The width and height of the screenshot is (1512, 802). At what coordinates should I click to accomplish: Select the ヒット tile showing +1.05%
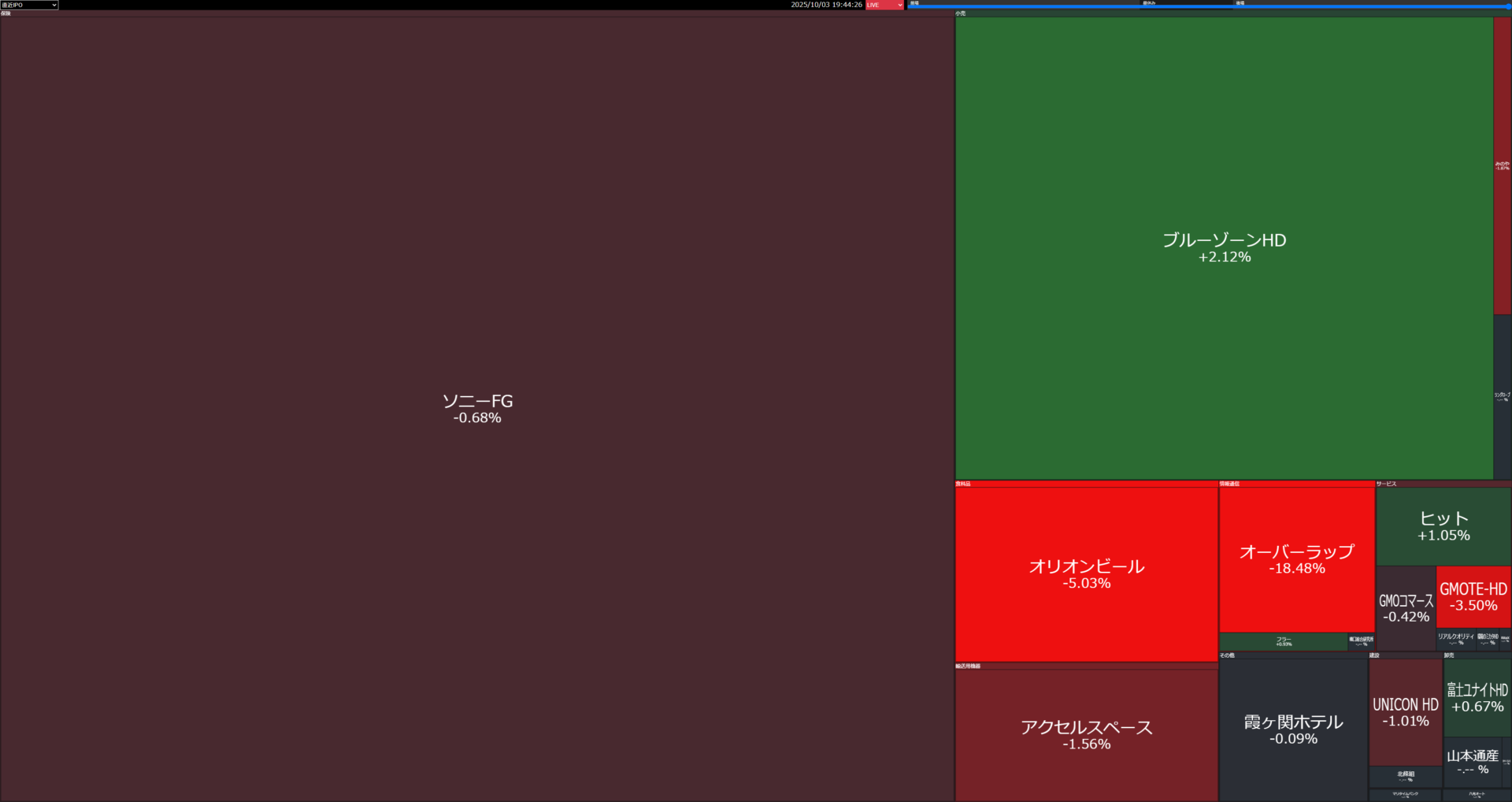click(1443, 525)
